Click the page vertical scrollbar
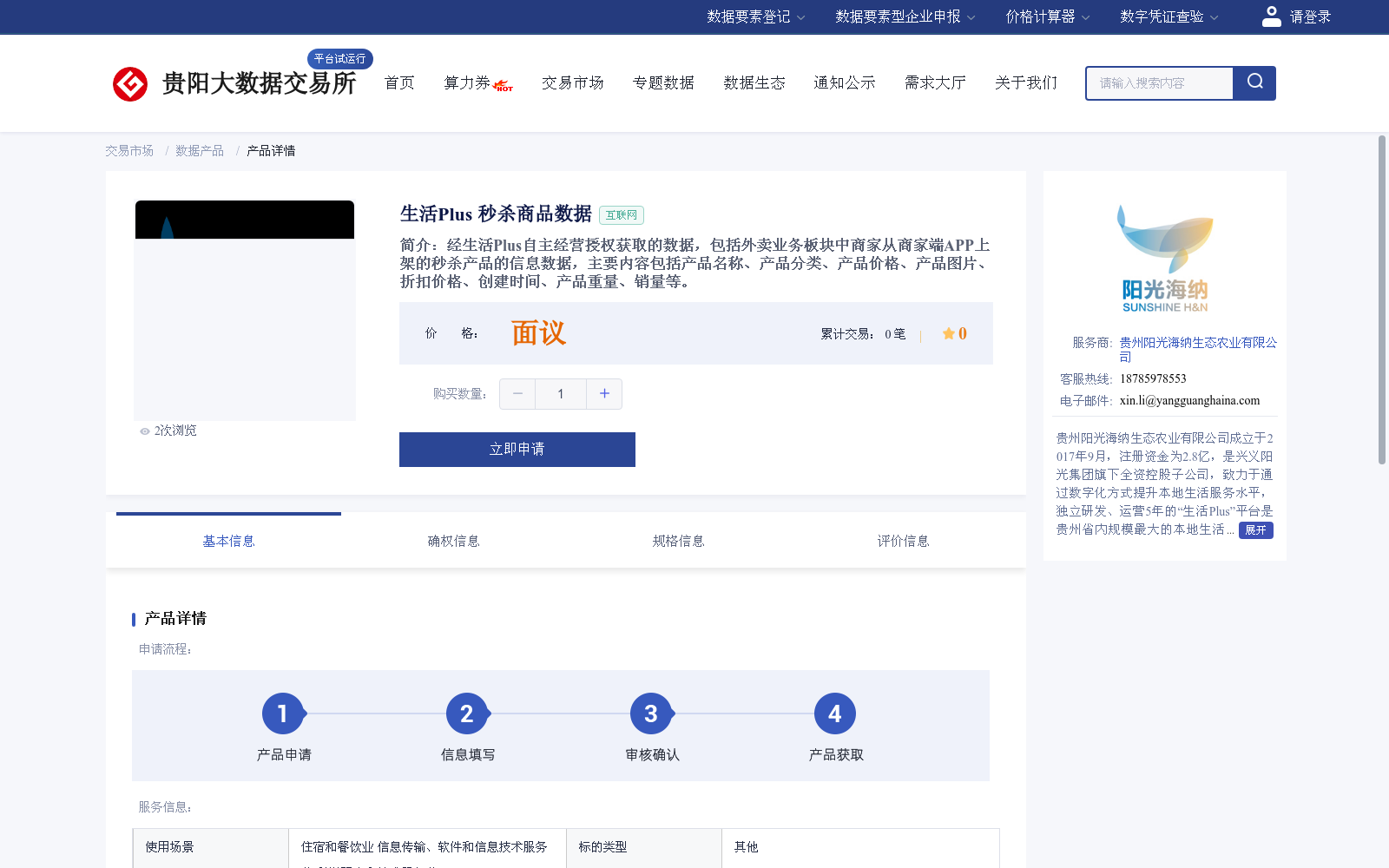Image resolution: width=1389 pixels, height=868 pixels. pos(1382,299)
